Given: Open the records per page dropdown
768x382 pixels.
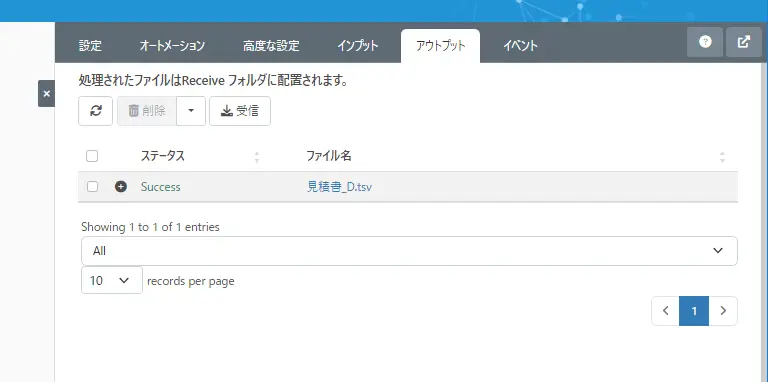Looking at the screenshot, I should click(112, 280).
